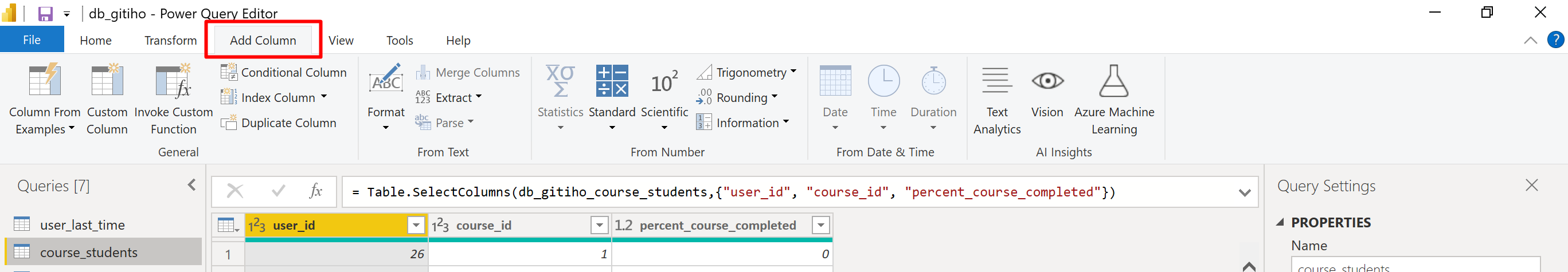Open the Standard operations menu
Screen dimensions: 1568x272
click(x=612, y=97)
